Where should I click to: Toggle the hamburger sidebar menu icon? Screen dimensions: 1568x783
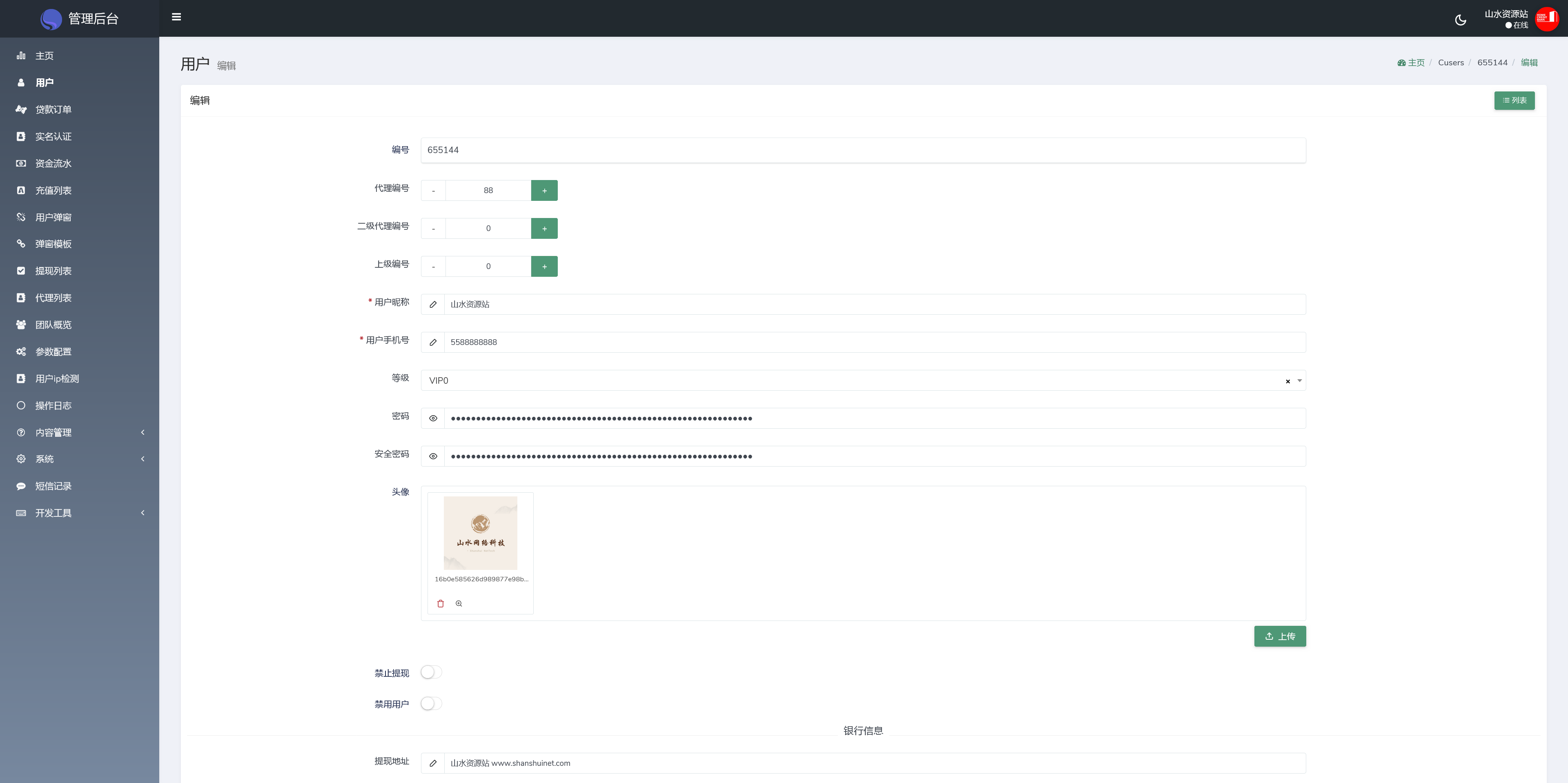pyautogui.click(x=176, y=17)
